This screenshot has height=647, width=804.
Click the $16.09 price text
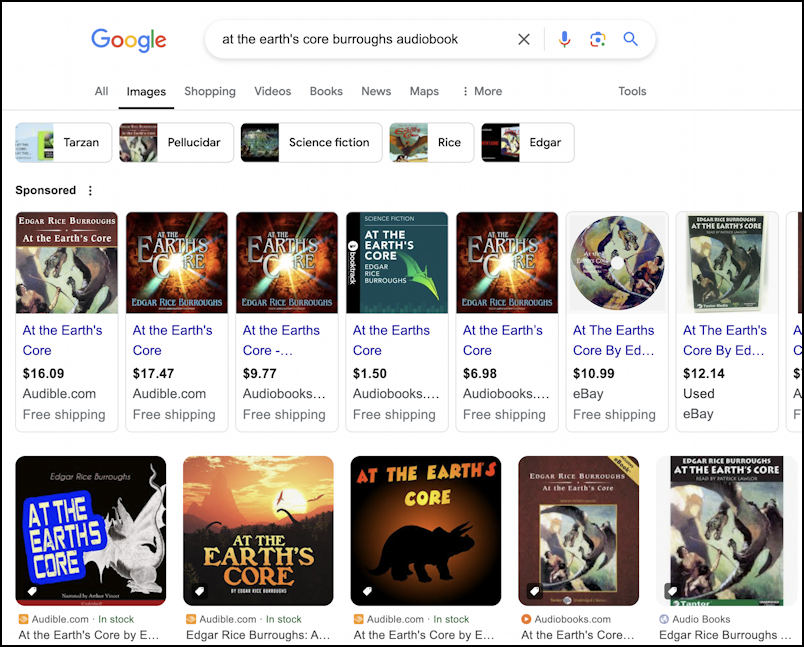pos(44,374)
